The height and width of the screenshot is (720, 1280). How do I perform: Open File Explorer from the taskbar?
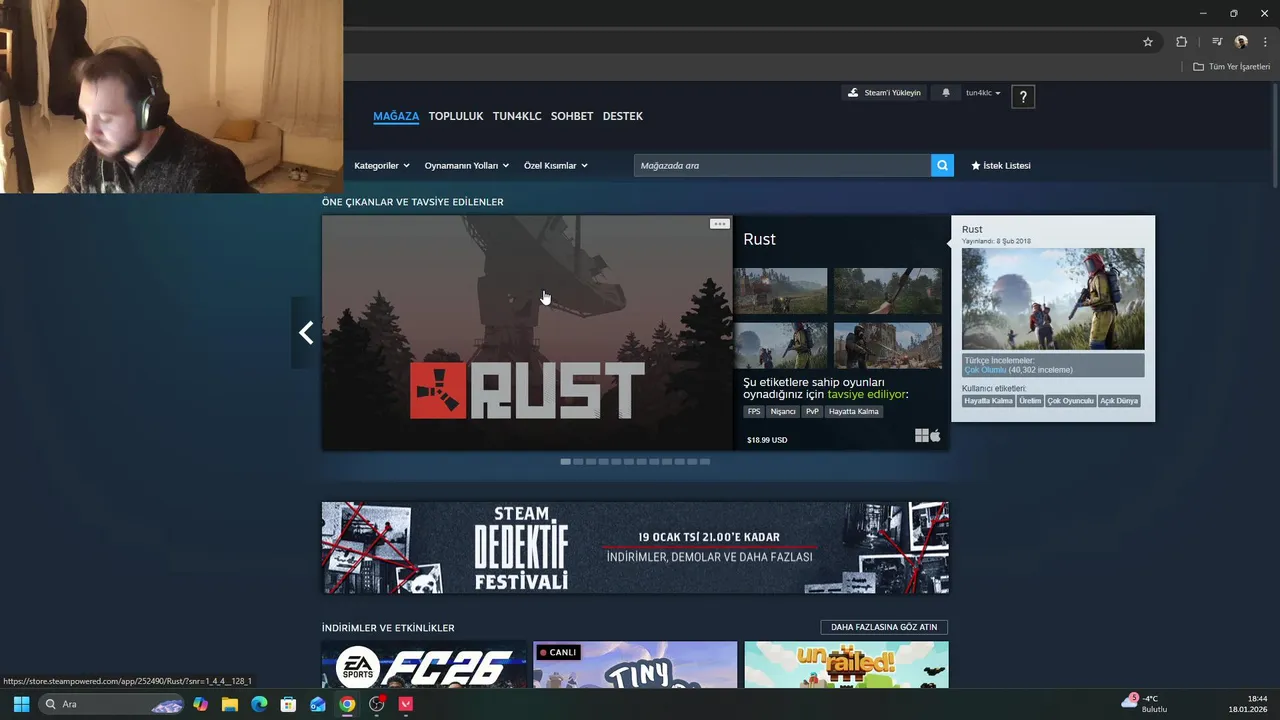pos(230,704)
